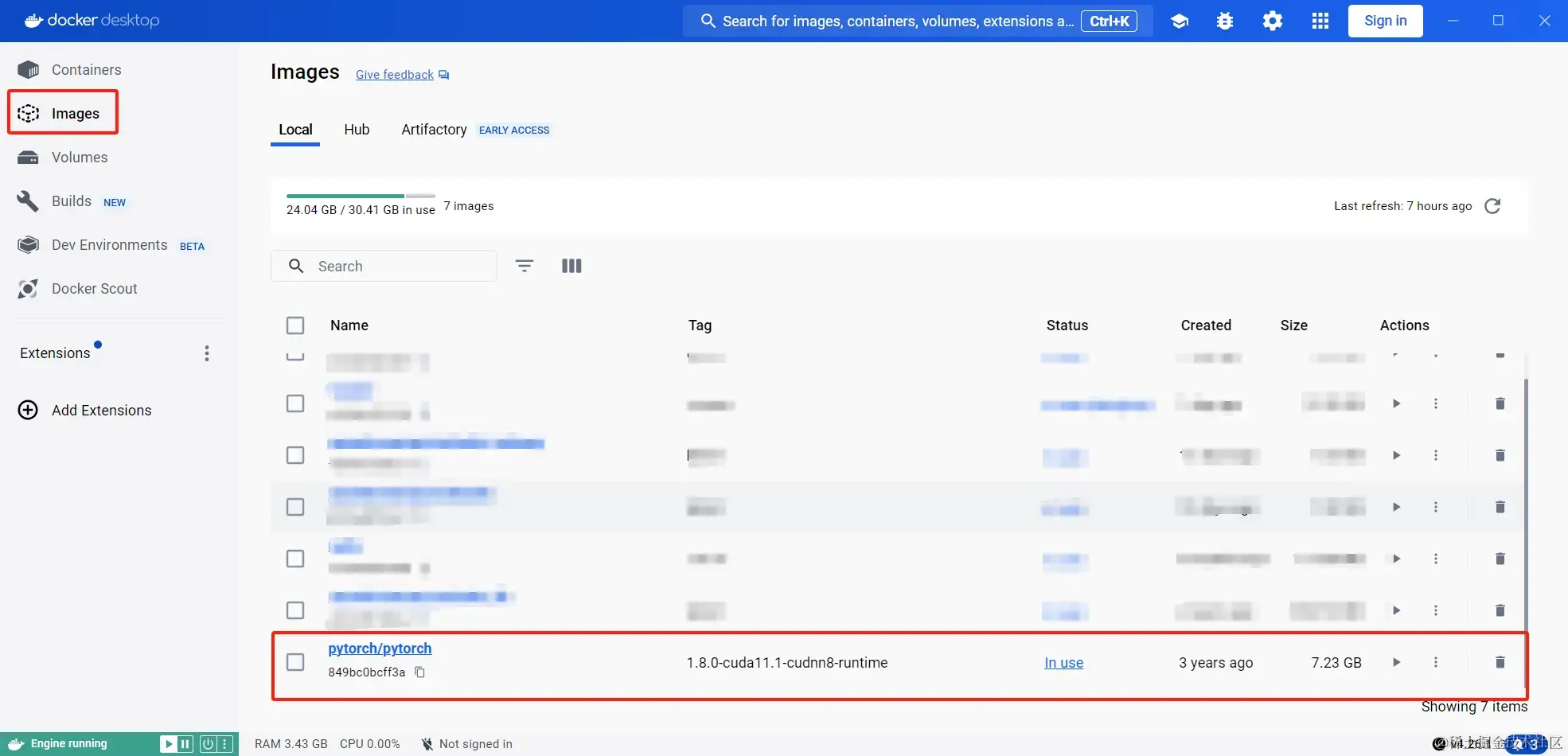Open the Troubleshoot bug icon
The width and height of the screenshot is (1568, 756).
point(1225,21)
